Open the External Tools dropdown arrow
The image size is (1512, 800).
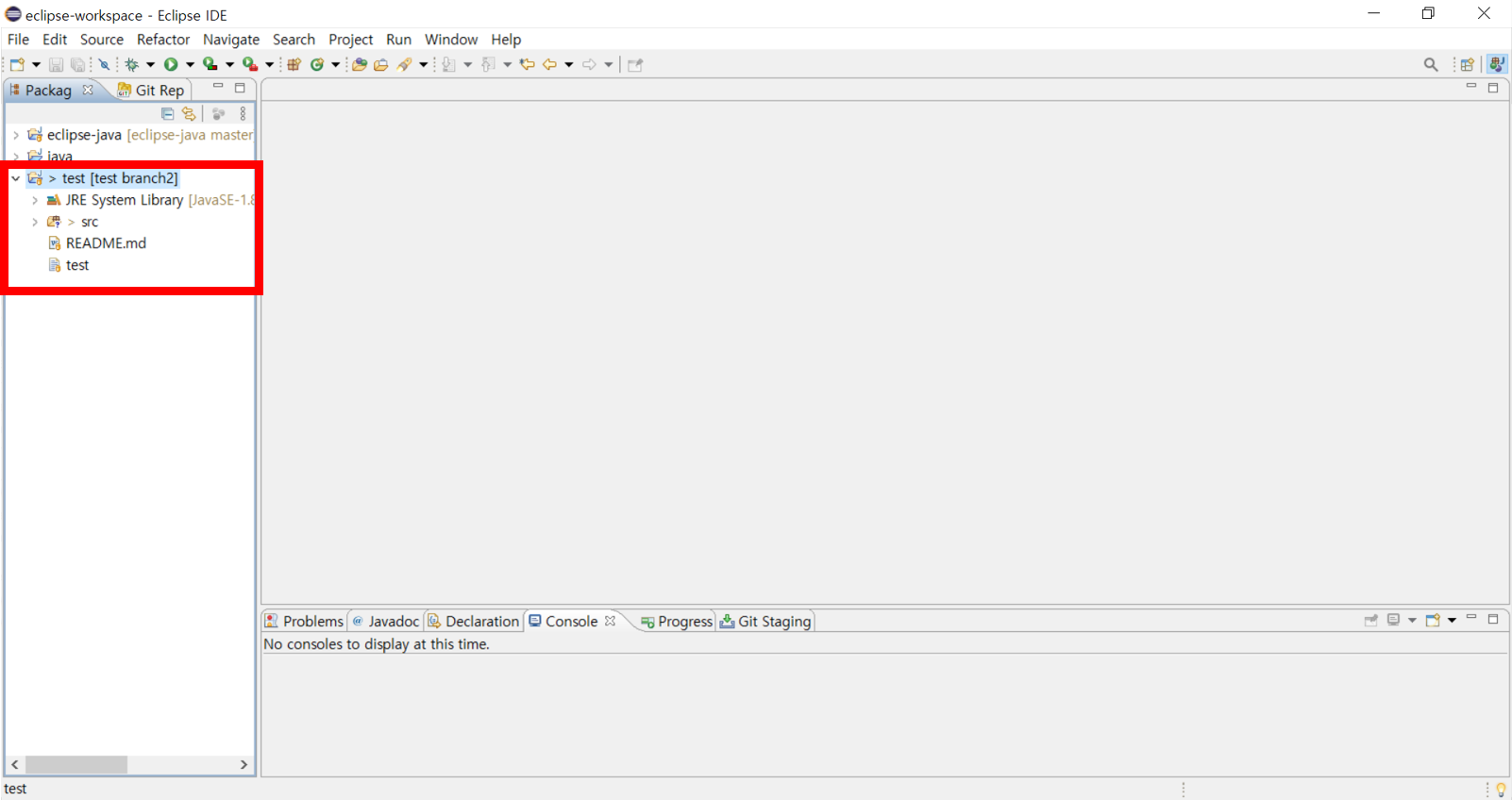point(269,64)
